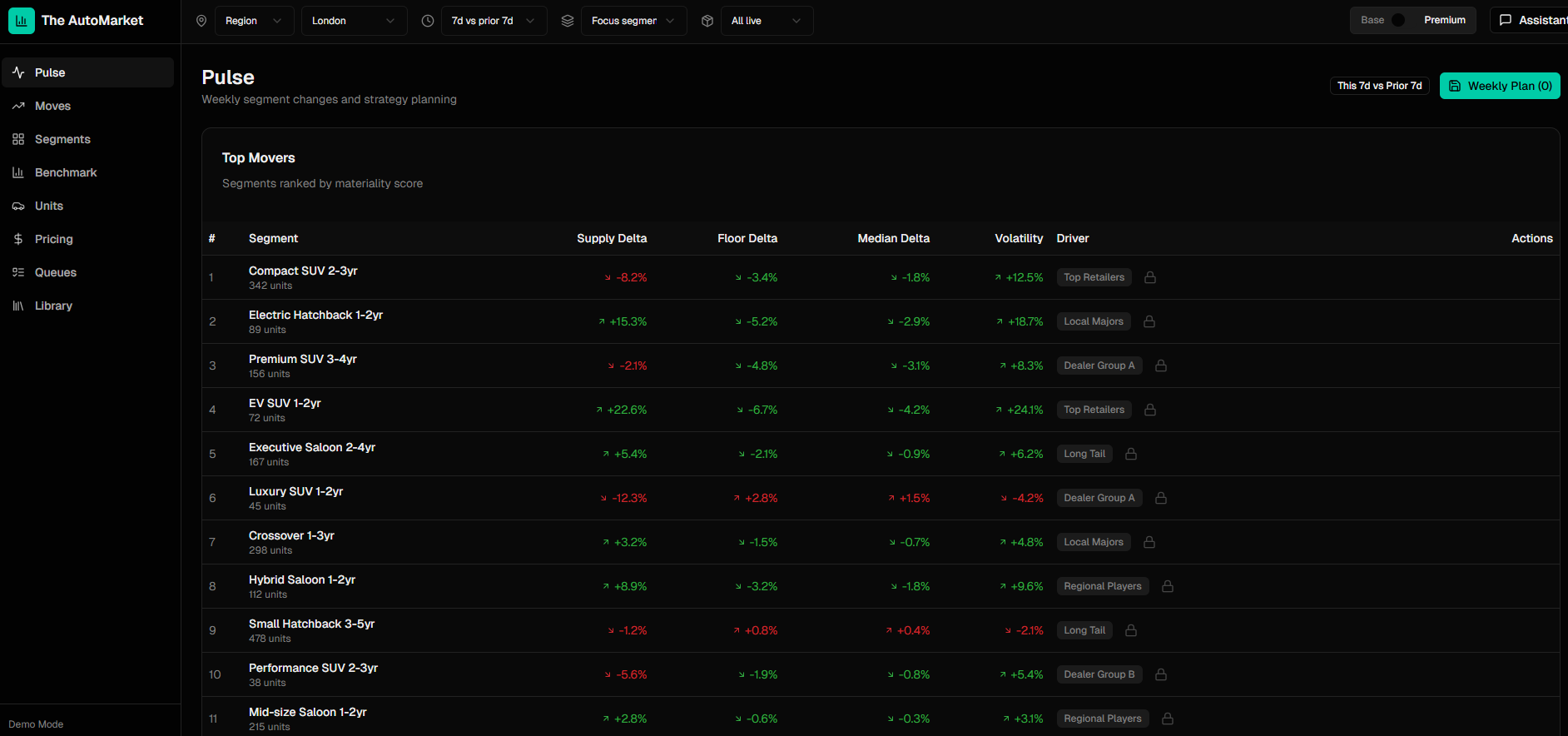Viewport: 1568px width, 736px height.
Task: Open the All live dropdown
Action: 767,21
